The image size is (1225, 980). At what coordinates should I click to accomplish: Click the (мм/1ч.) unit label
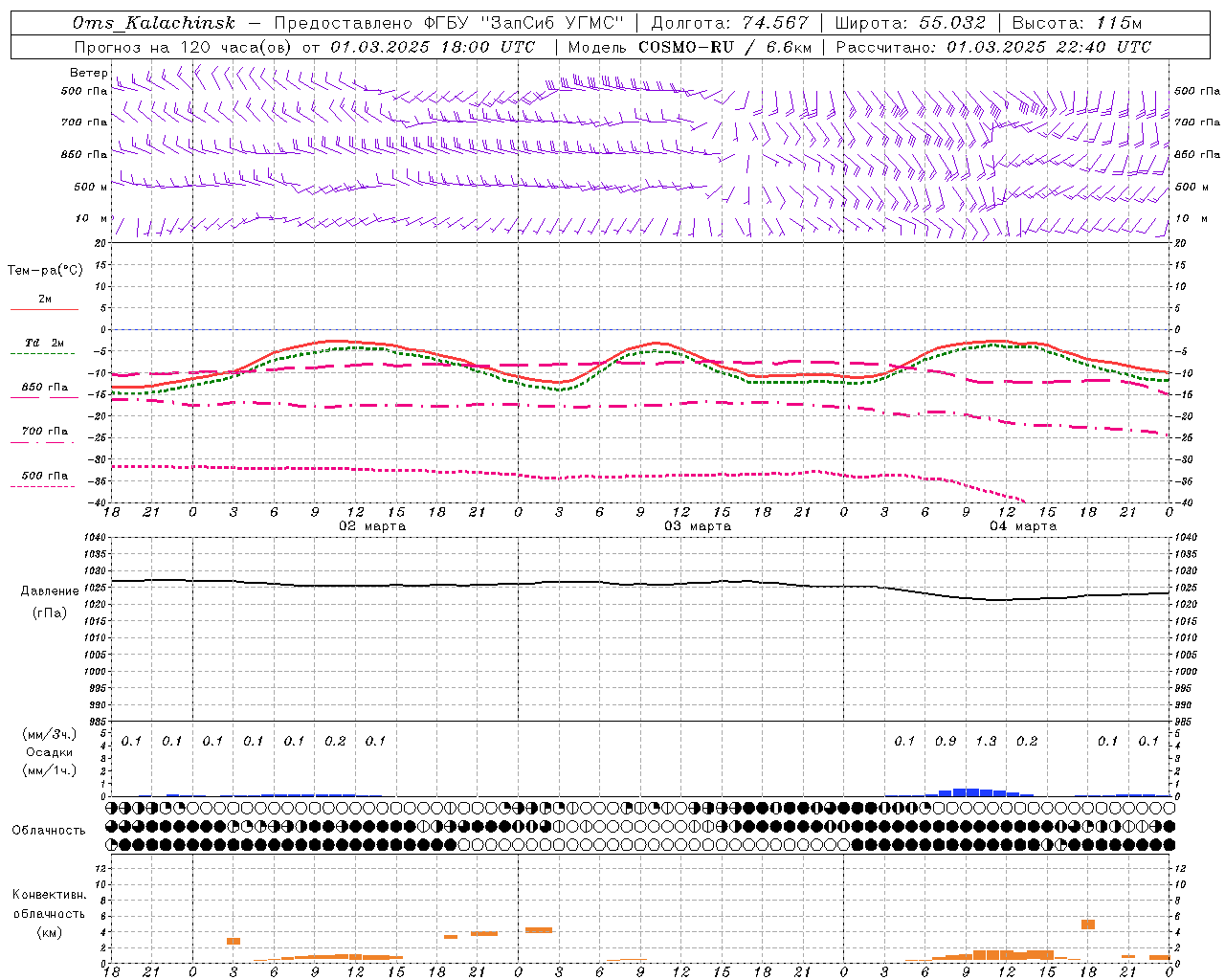49,770
